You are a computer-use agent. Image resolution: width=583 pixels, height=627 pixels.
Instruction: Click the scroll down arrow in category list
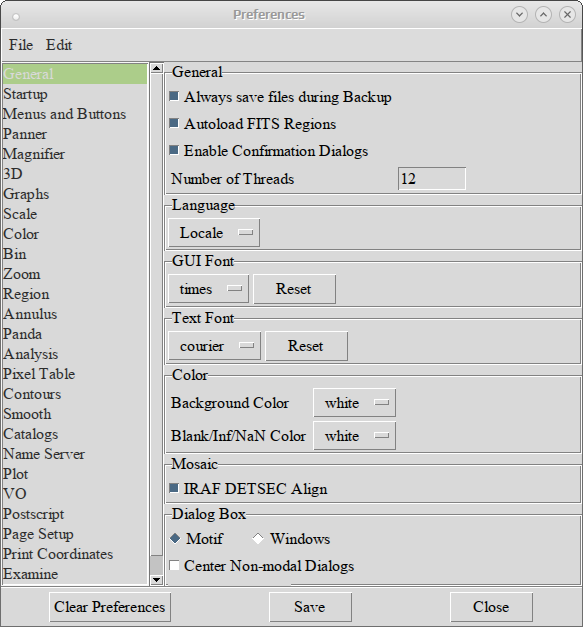click(x=156, y=579)
